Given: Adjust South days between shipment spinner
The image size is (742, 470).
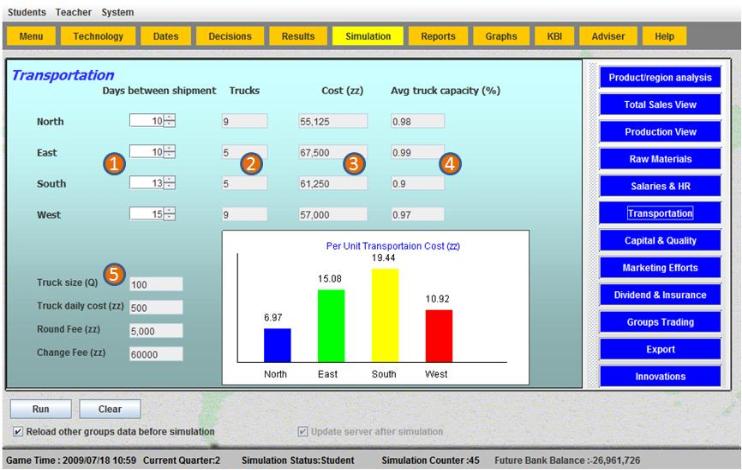Looking at the screenshot, I should tap(169, 184).
